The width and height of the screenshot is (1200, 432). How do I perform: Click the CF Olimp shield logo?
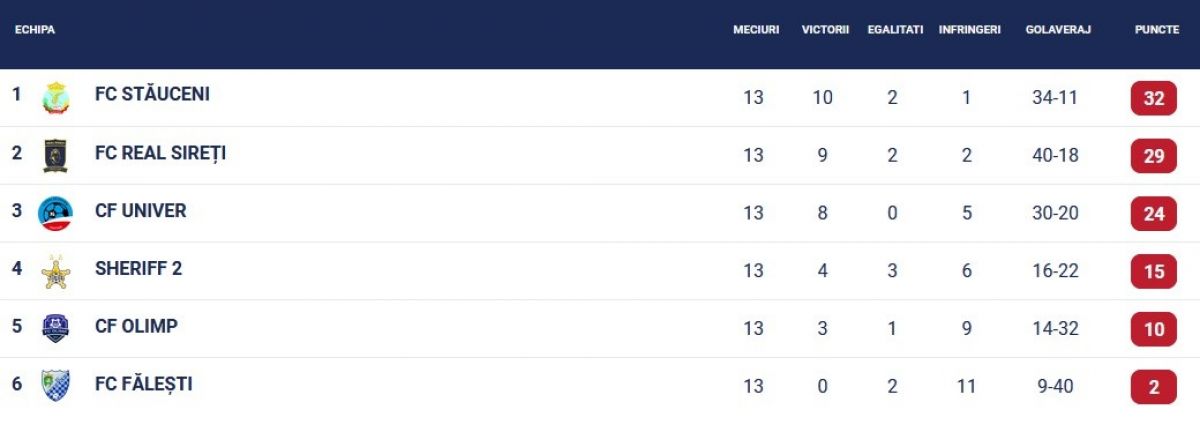[55, 328]
